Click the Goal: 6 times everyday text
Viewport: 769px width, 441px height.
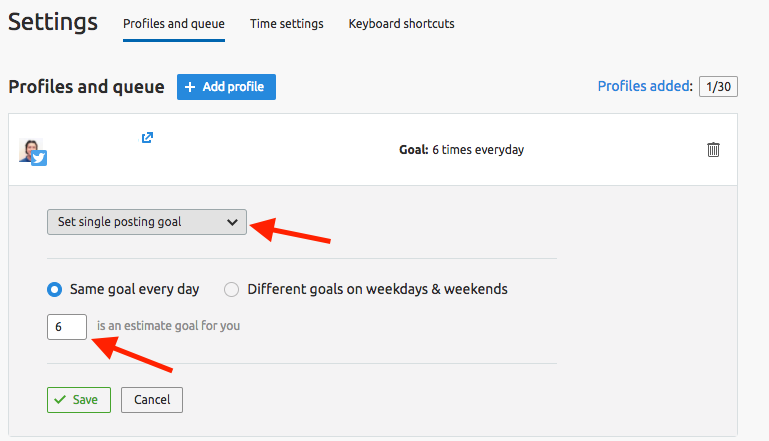(x=461, y=150)
